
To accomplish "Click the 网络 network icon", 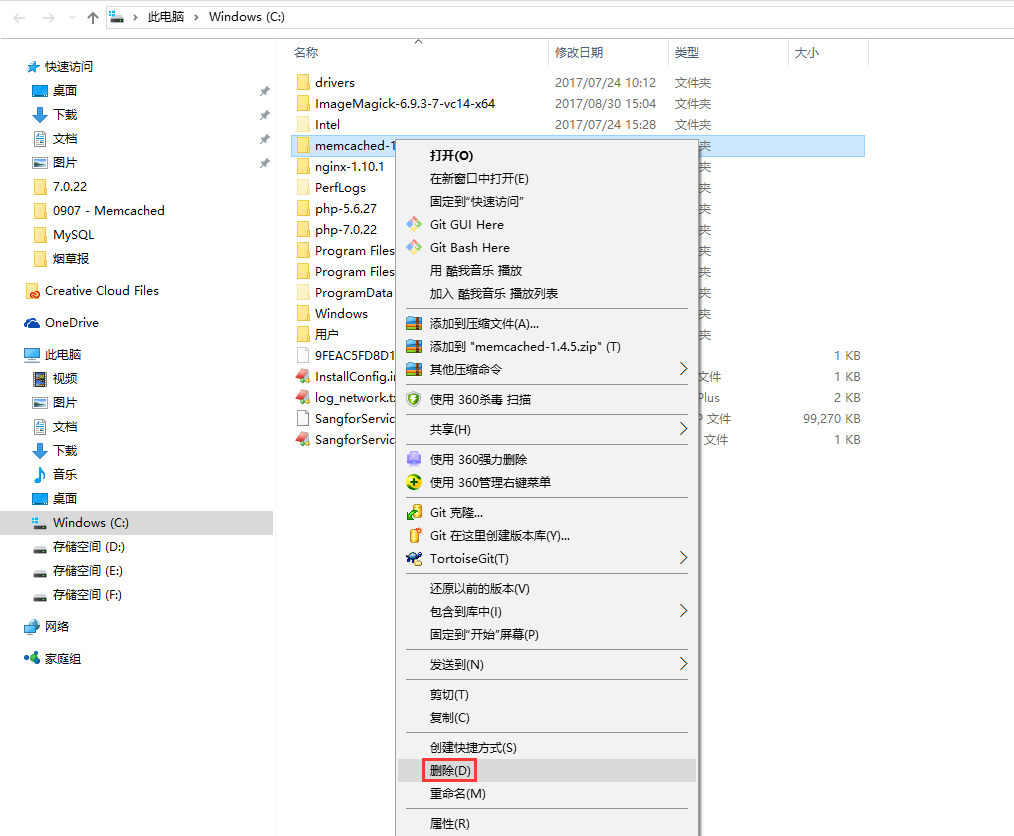I will click(32, 627).
